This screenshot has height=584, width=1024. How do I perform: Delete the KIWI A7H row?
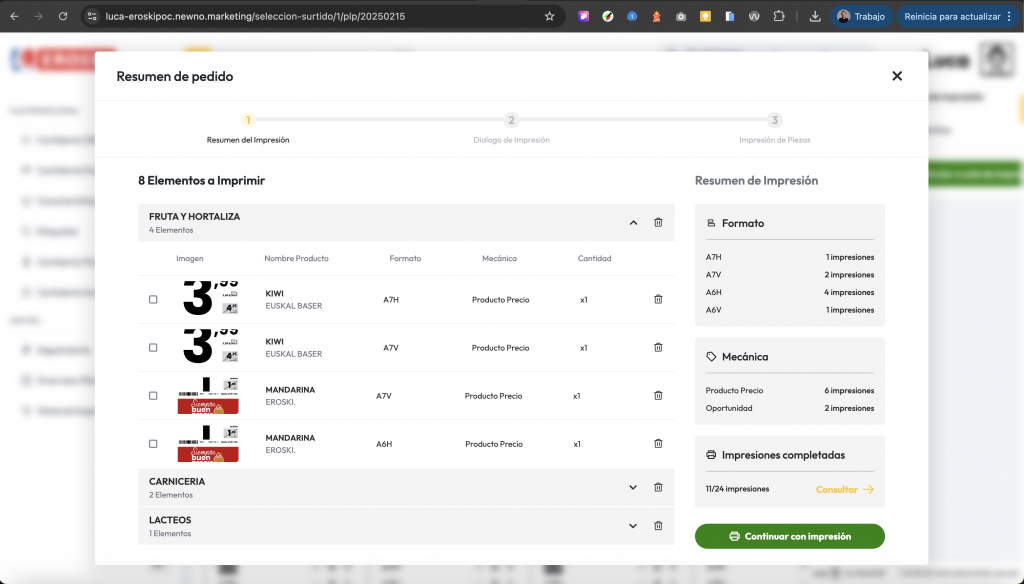(658, 299)
